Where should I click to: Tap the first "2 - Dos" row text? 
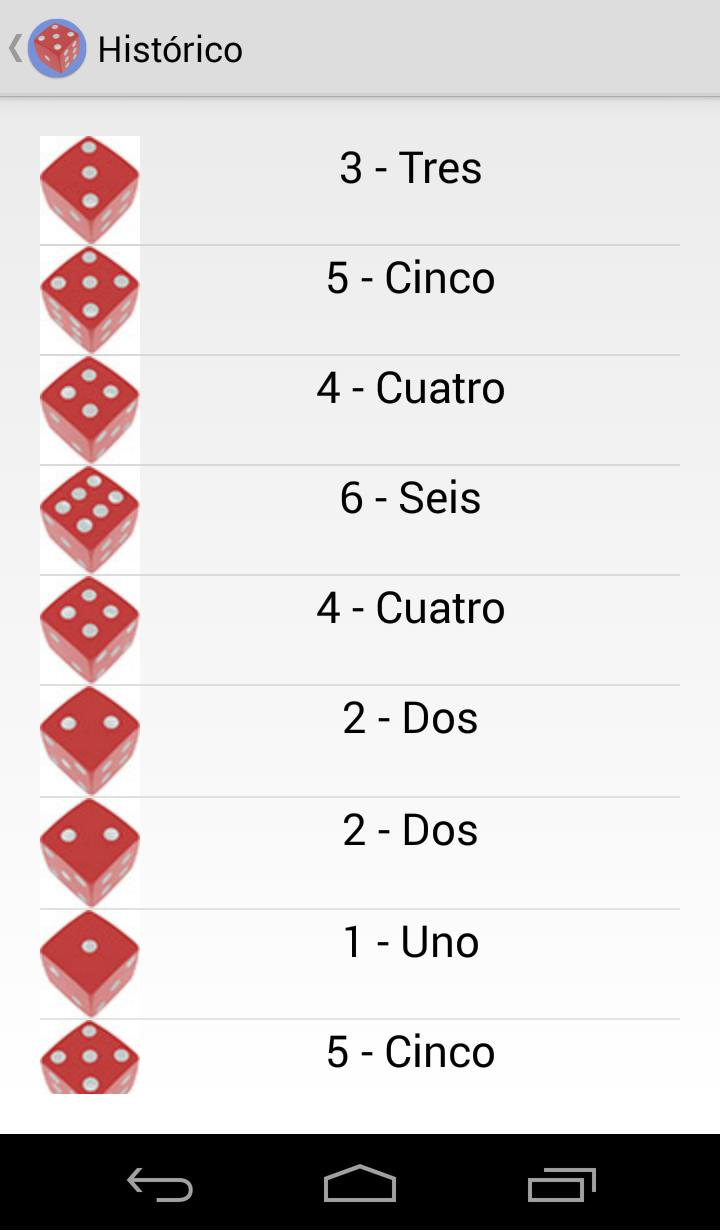point(411,718)
